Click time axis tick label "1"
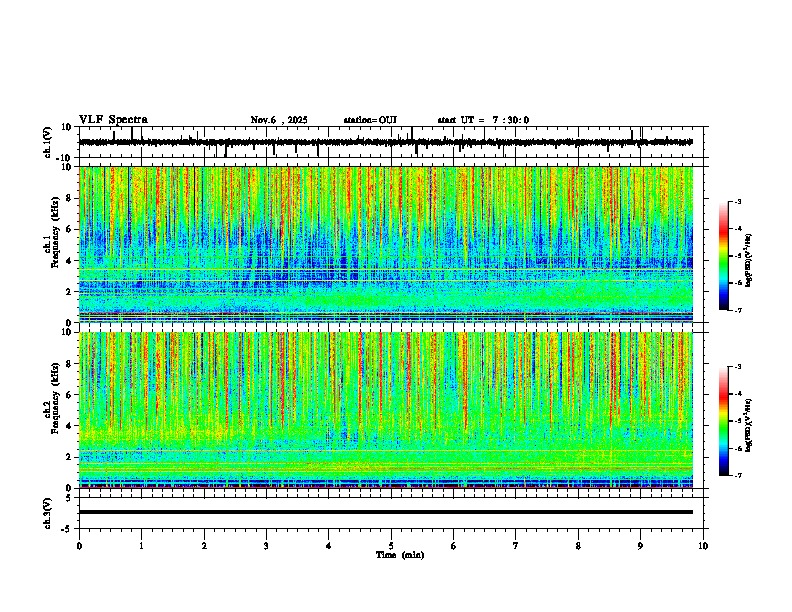 (x=141, y=546)
